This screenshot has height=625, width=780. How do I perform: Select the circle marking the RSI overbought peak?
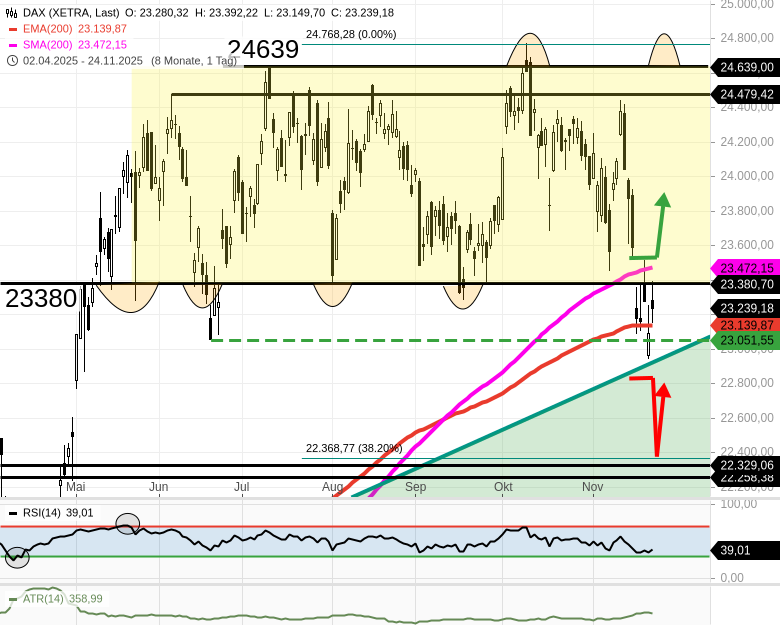pyautogui.click(x=128, y=523)
